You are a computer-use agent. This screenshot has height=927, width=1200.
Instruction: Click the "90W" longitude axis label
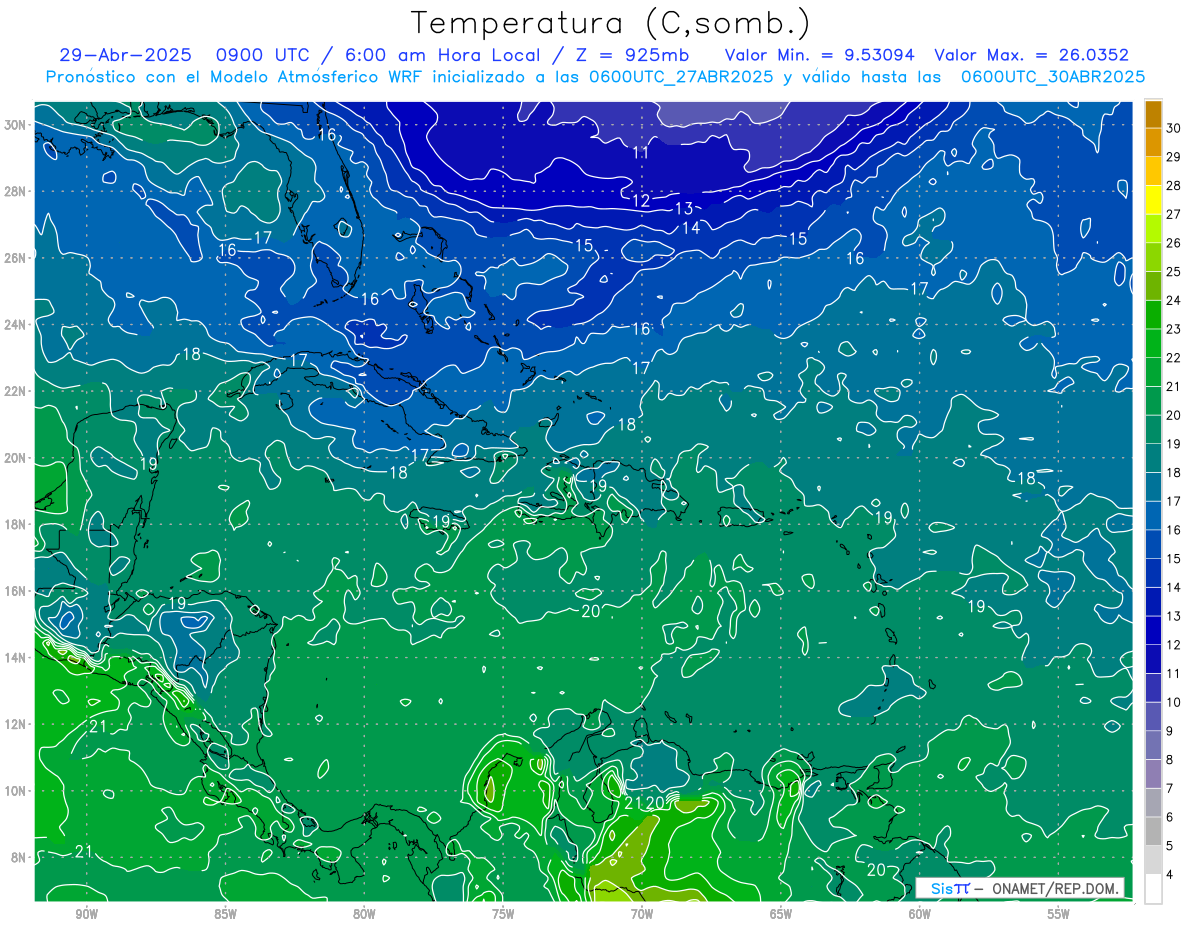pyautogui.click(x=86, y=914)
